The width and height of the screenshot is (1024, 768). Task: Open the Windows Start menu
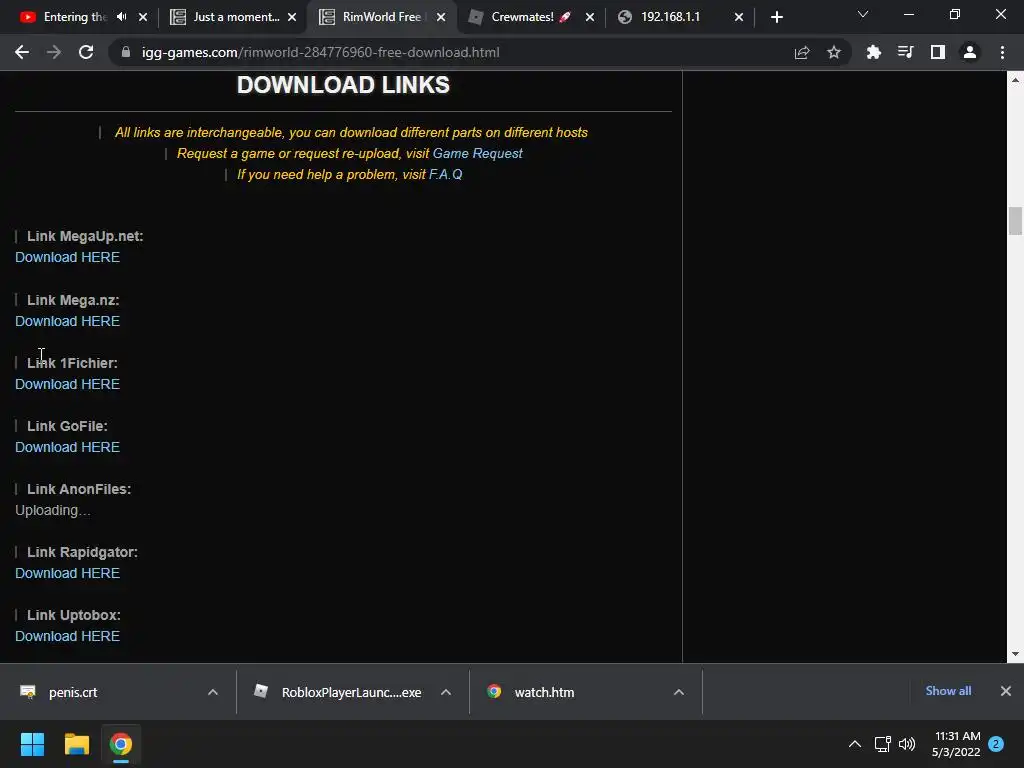coord(32,744)
